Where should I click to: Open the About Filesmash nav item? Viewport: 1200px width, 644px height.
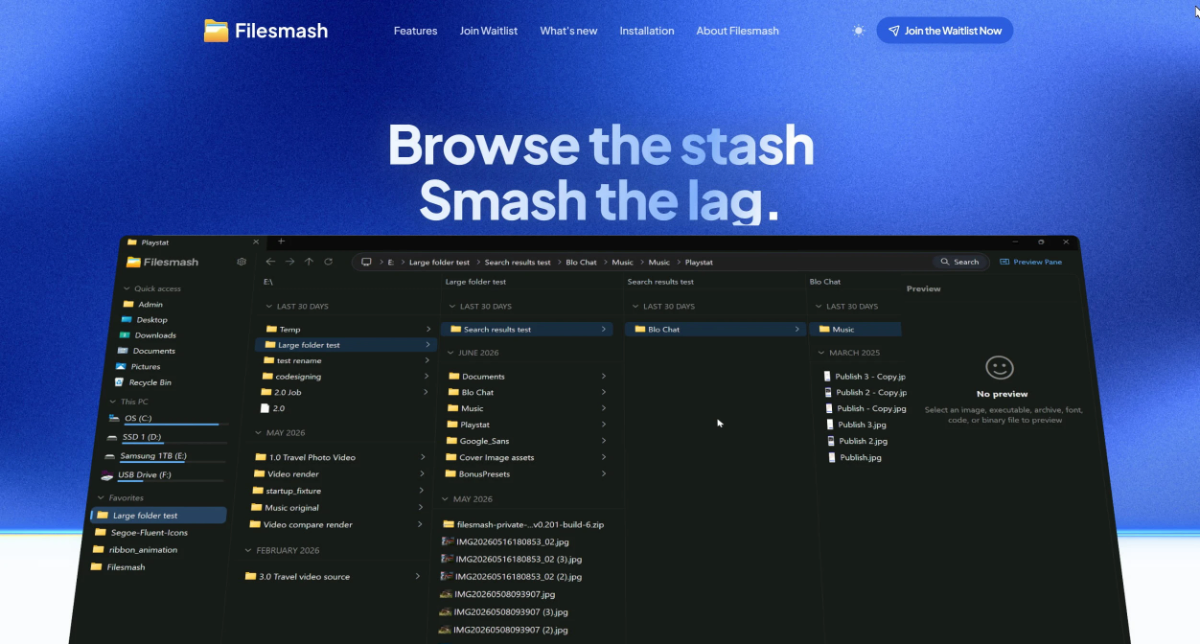[737, 31]
